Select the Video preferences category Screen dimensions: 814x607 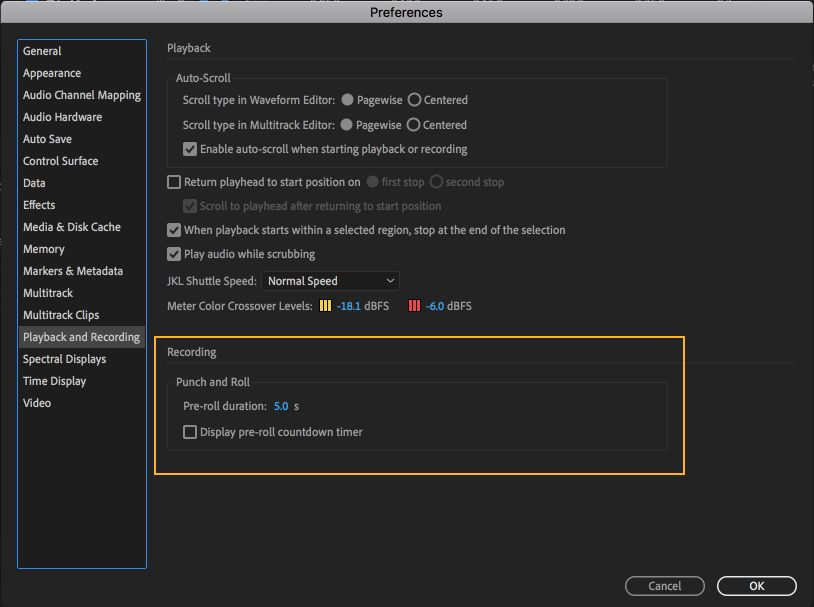37,402
